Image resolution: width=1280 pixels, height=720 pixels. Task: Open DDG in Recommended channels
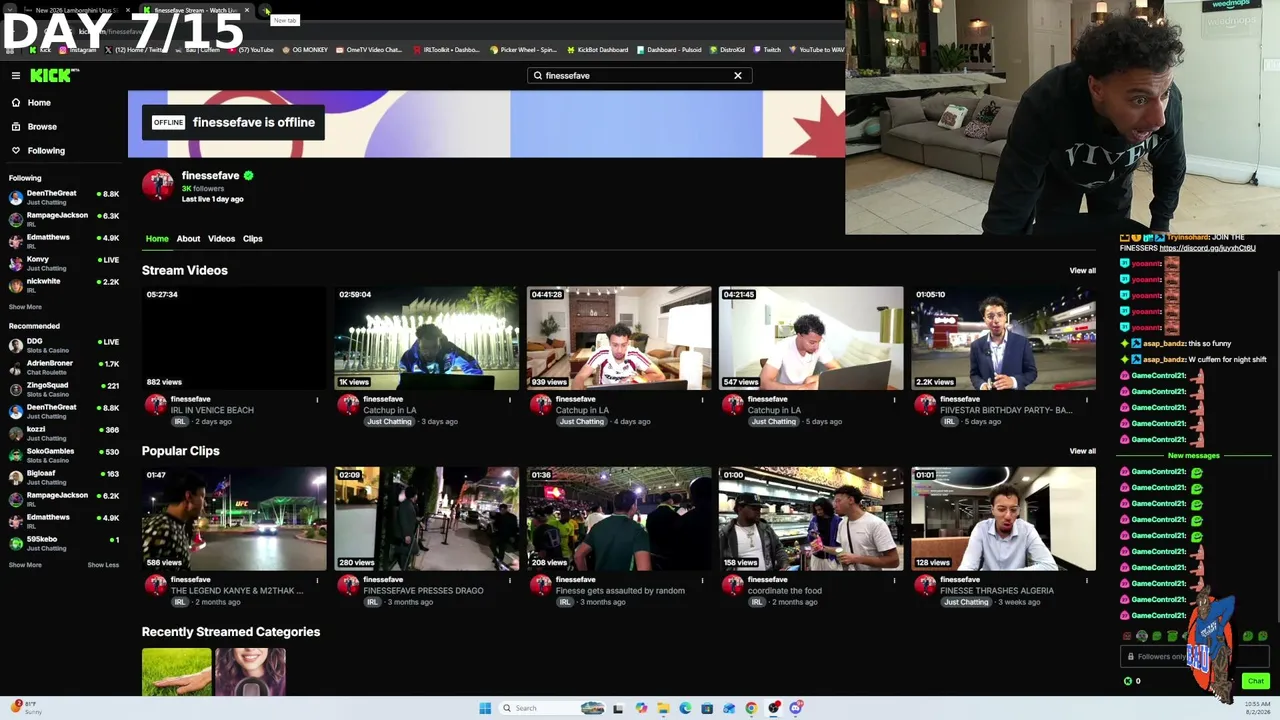(x=64, y=345)
